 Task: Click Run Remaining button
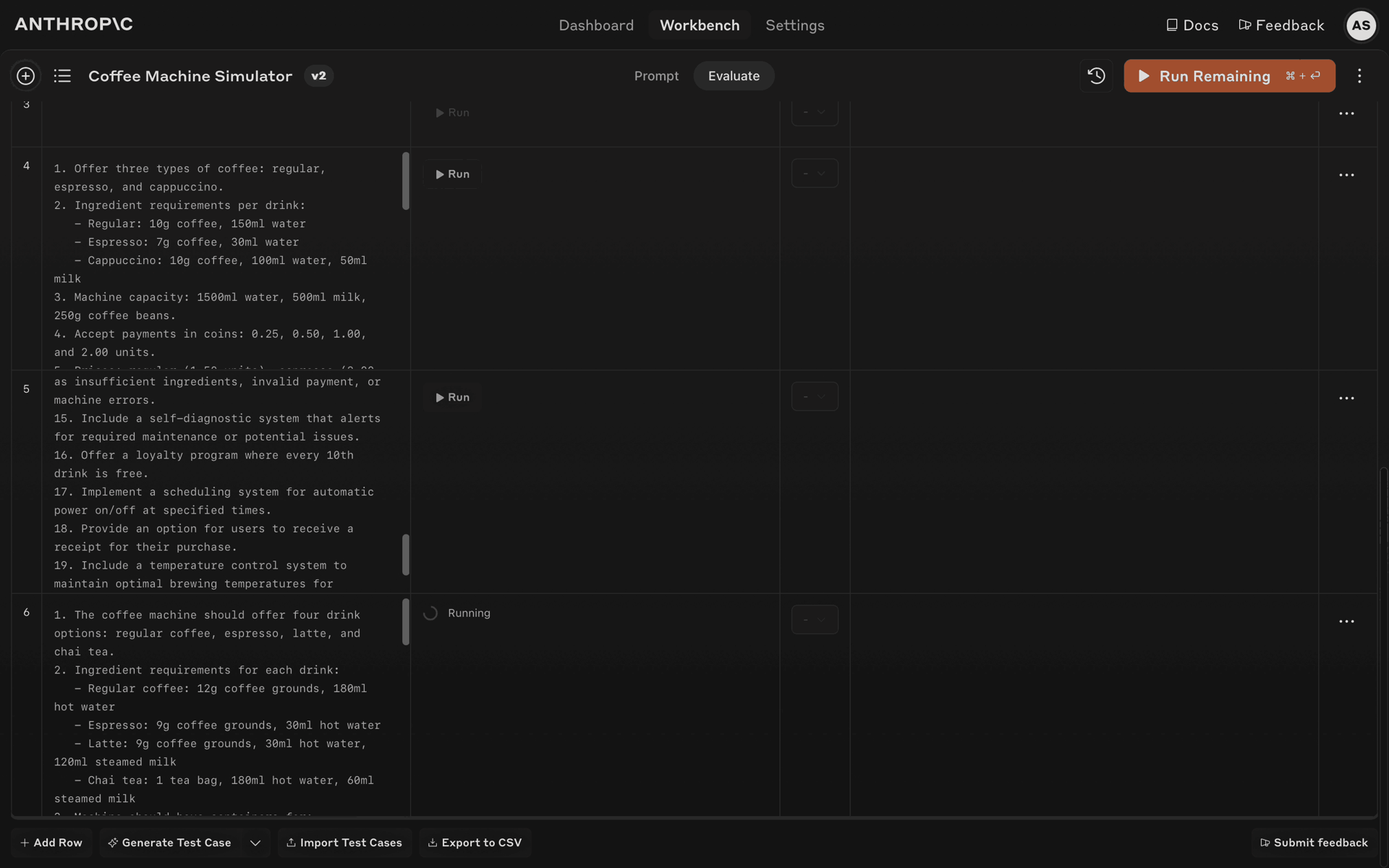point(1229,76)
